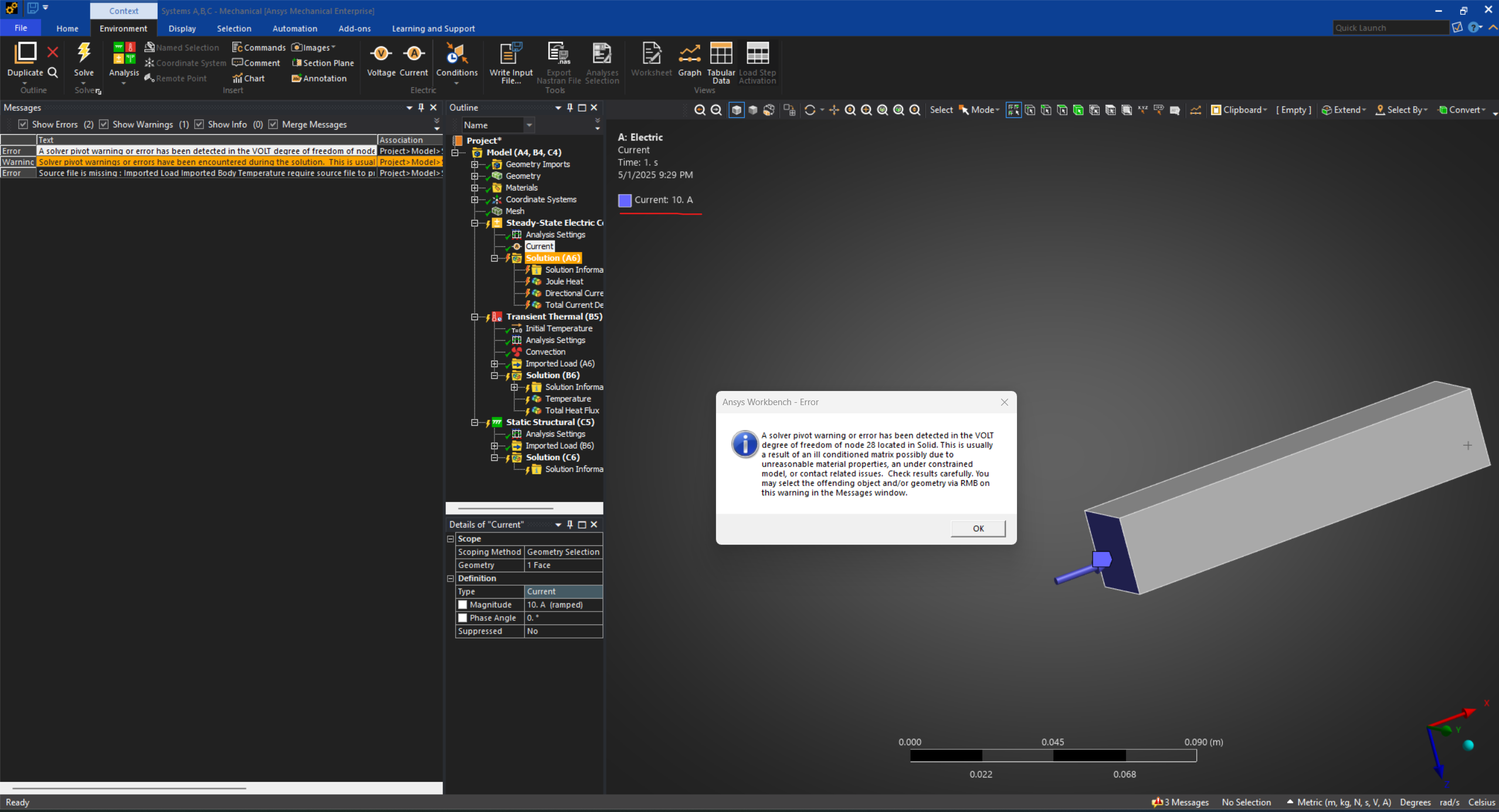Click the Metric units status bar entry

click(1344, 802)
